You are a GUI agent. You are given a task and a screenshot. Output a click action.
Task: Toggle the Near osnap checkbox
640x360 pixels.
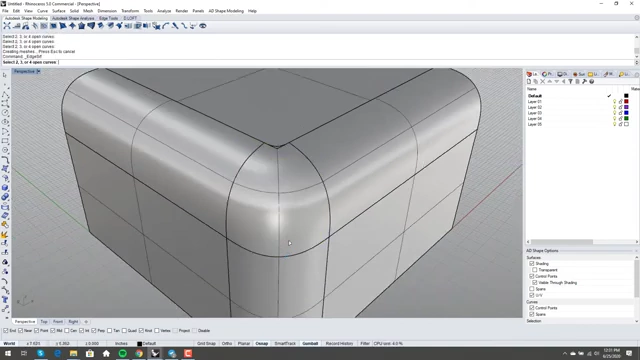20,331
